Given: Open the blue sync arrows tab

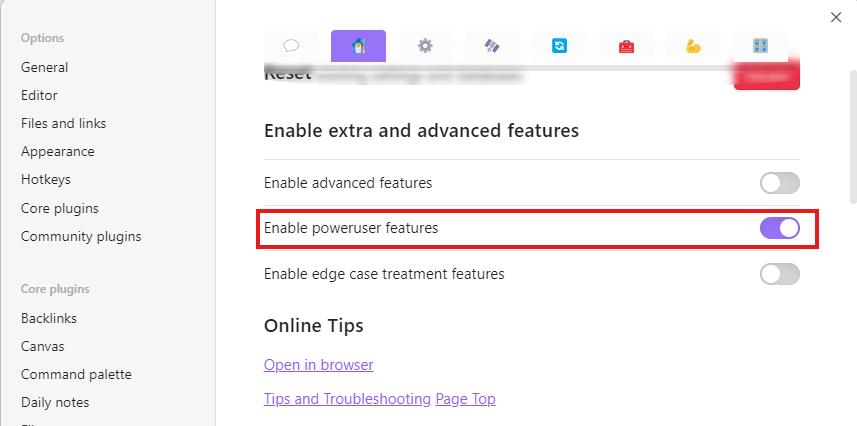Looking at the screenshot, I should coord(559,46).
